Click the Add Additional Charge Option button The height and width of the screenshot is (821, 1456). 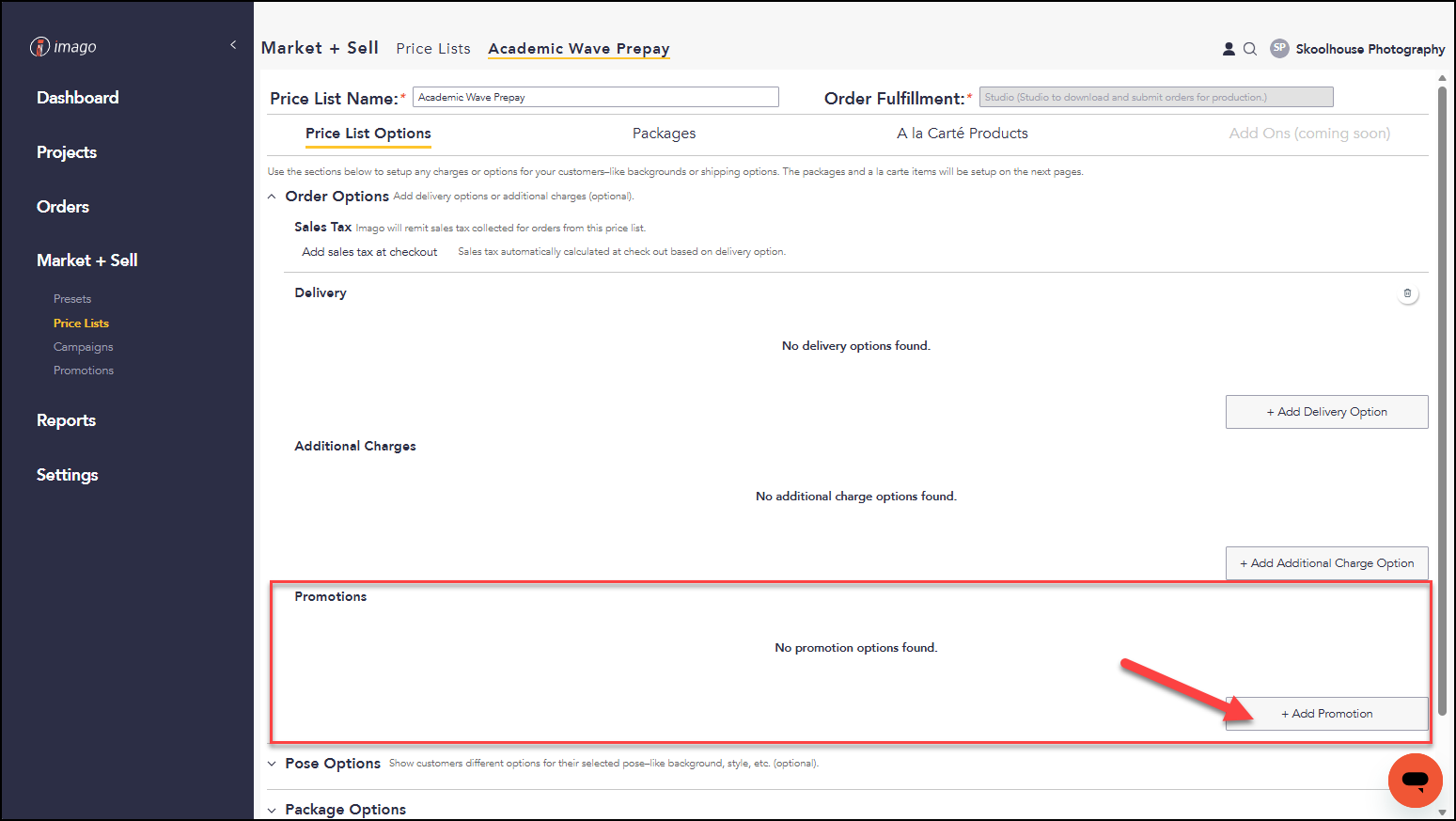point(1326,563)
